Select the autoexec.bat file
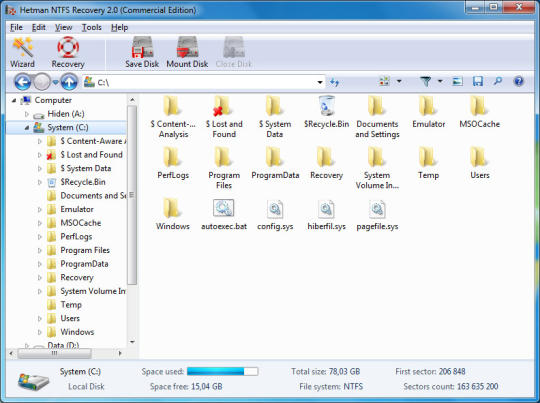 point(224,214)
